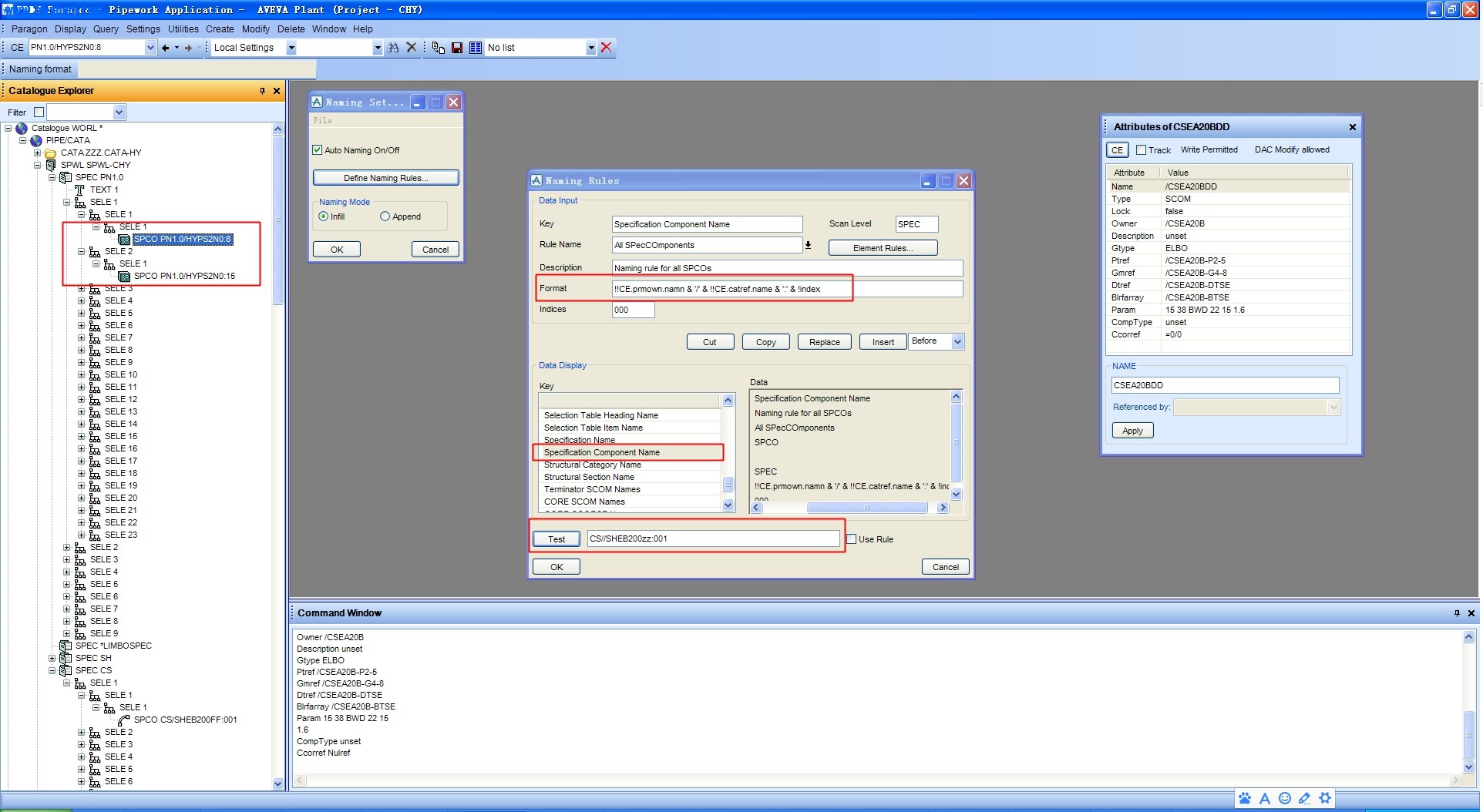Expand the SPEC SH node
The image size is (1483, 812).
52,658
